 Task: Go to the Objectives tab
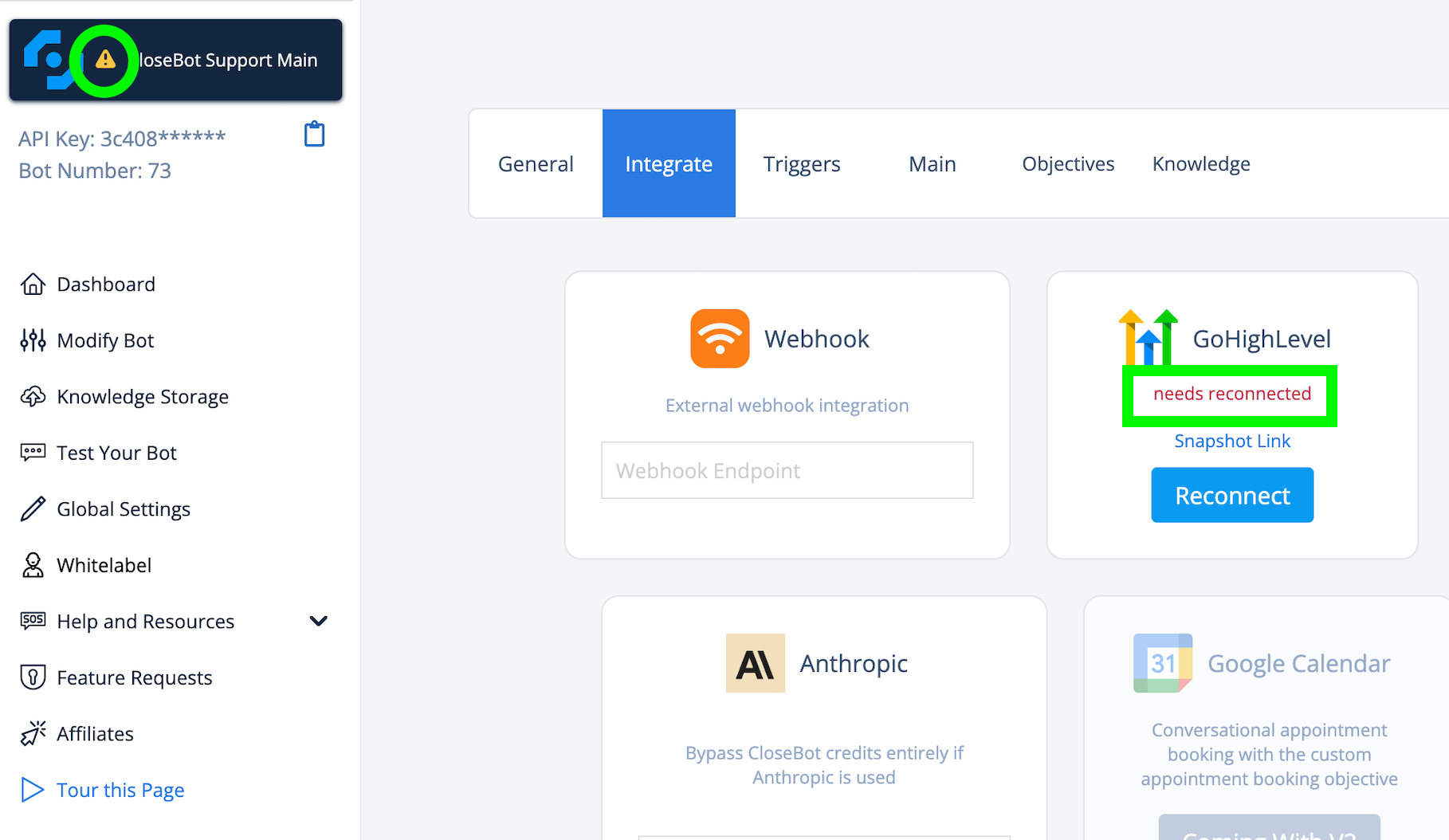coord(1068,163)
